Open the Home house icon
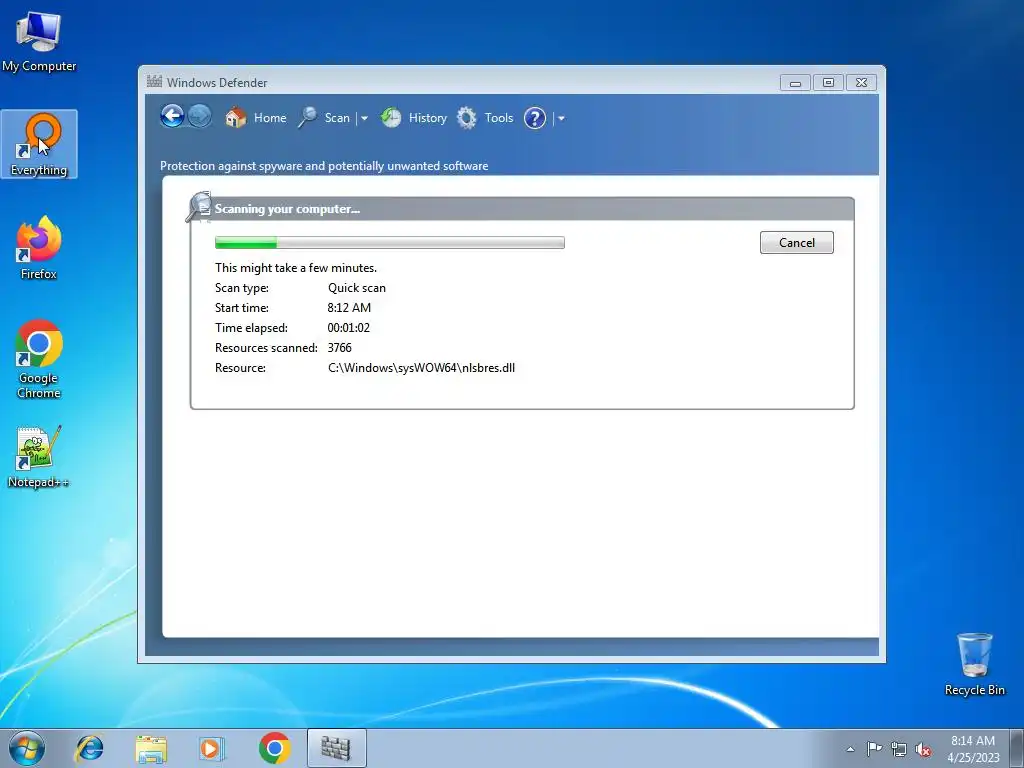The height and width of the screenshot is (768, 1024). [235, 118]
